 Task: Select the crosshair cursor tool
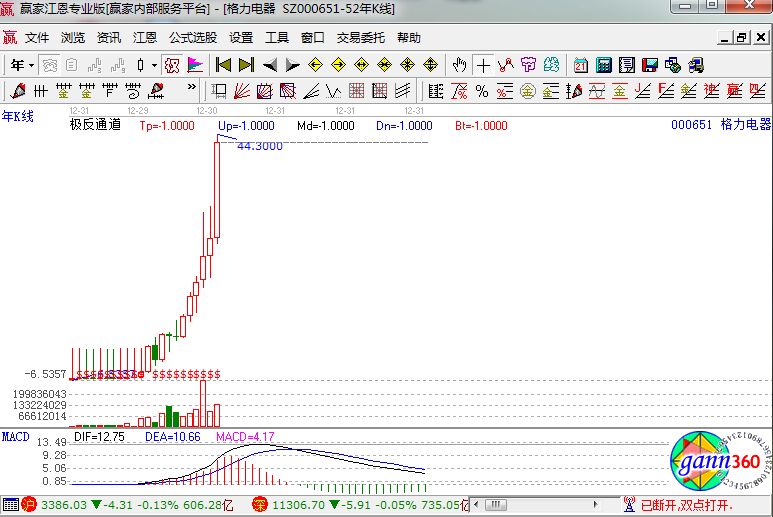click(x=483, y=65)
